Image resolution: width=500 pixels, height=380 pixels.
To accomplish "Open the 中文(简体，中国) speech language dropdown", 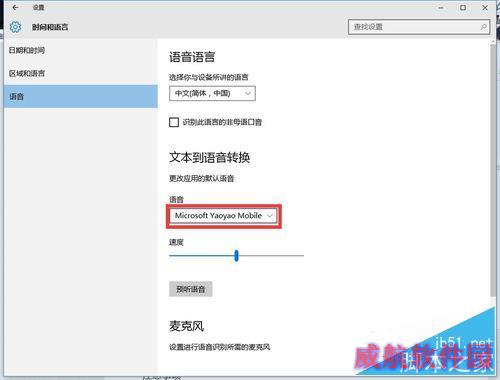I will (x=212, y=93).
